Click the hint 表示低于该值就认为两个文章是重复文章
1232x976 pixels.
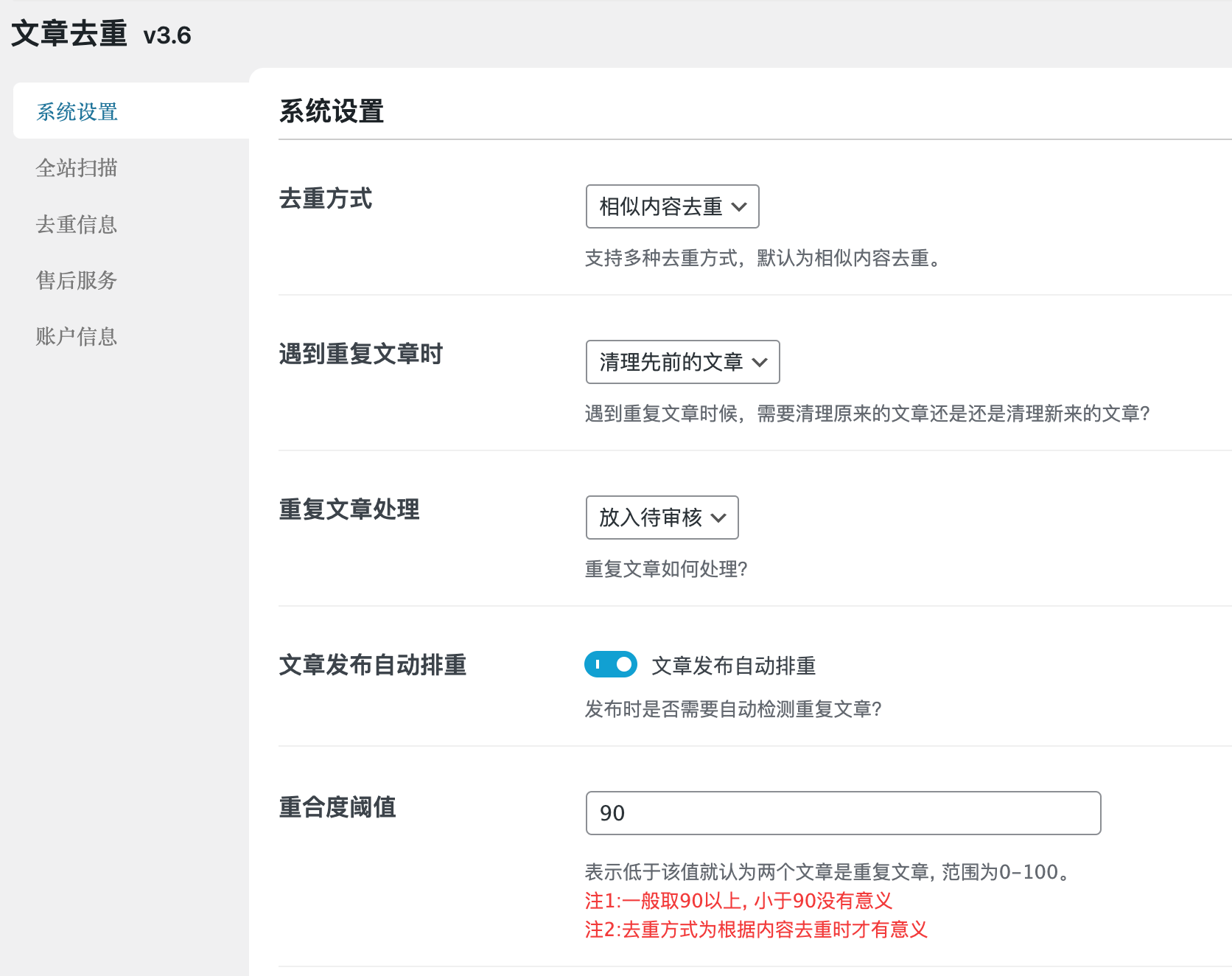pyautogui.click(x=828, y=872)
